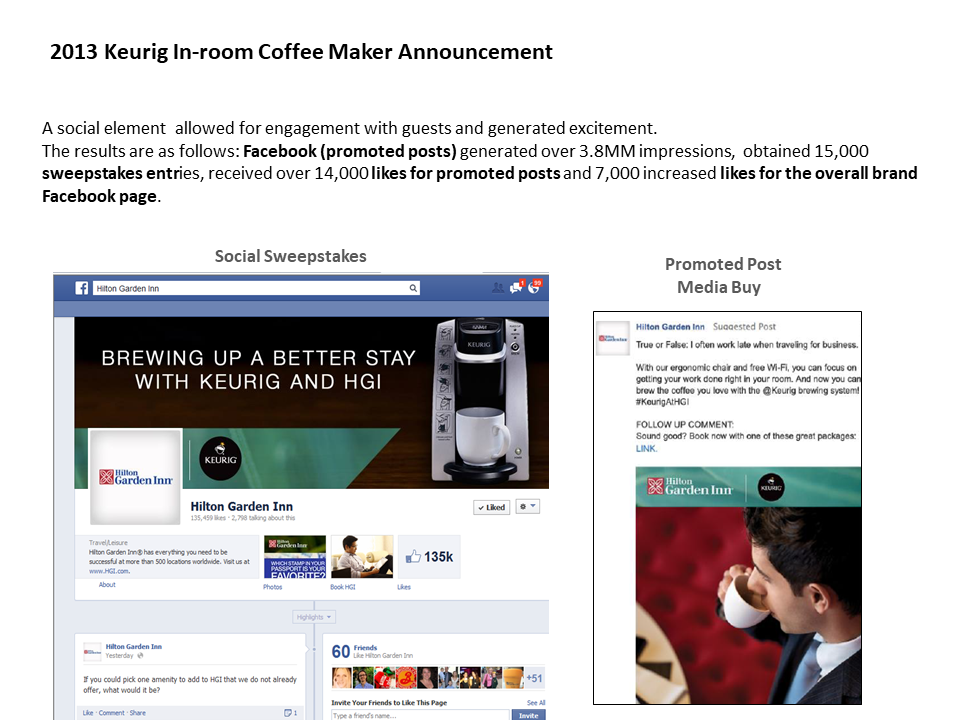Click the comment count icon on post
960x720 pixels.
290,713
